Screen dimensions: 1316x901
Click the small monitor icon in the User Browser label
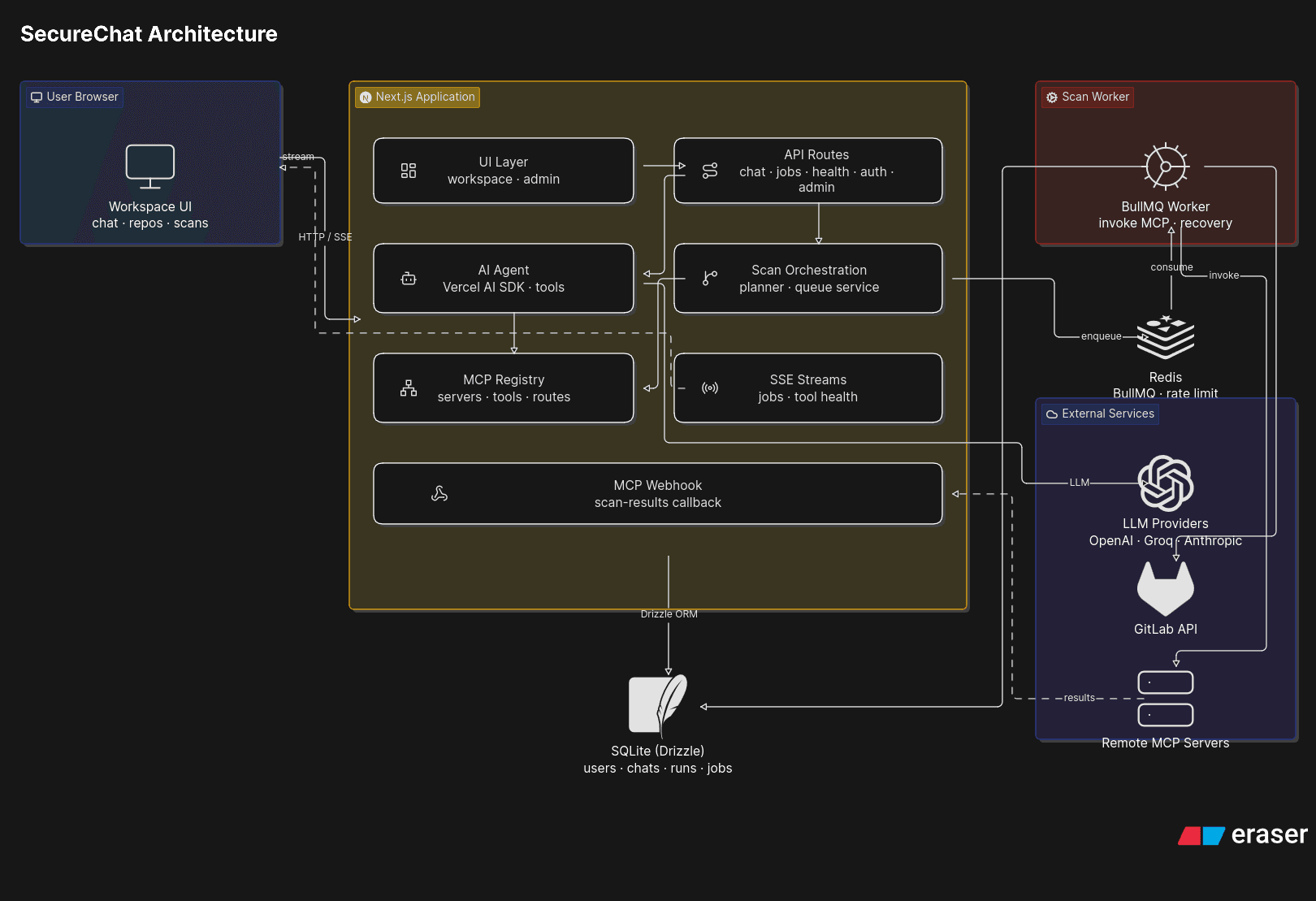click(37, 97)
